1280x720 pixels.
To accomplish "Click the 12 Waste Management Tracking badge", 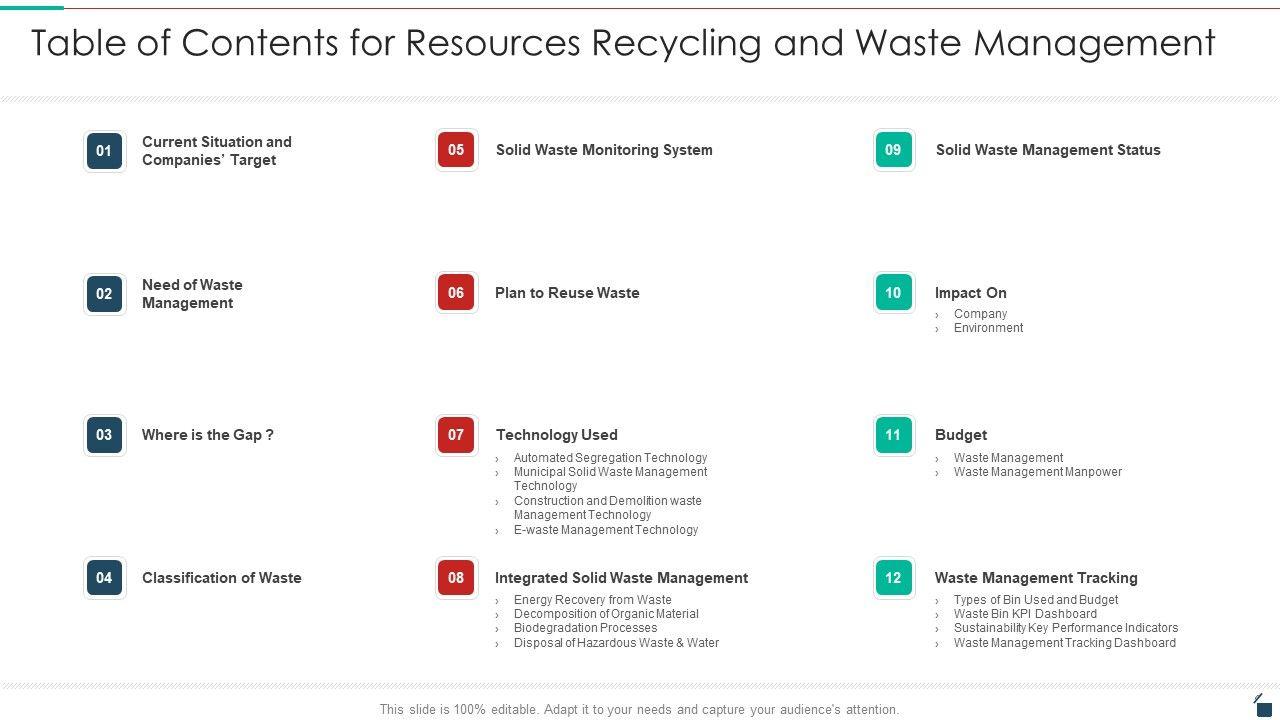I will pos(893,578).
